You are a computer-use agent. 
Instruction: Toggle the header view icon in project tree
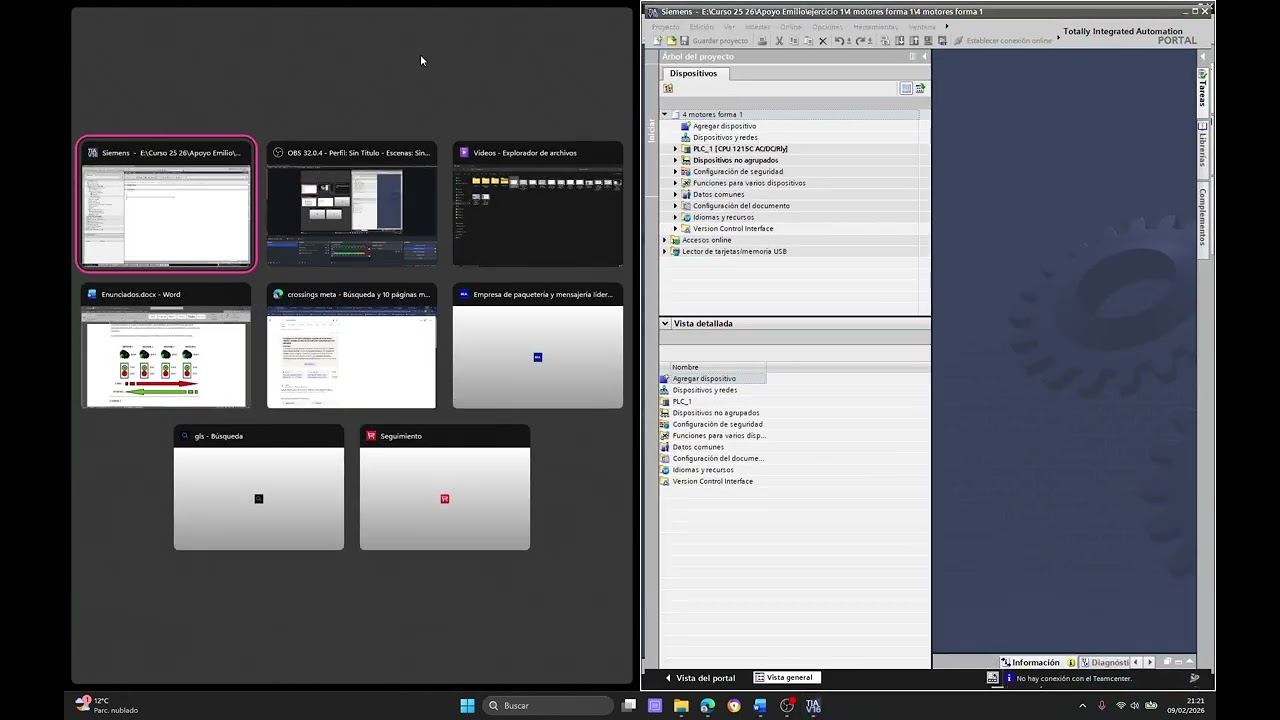[x=906, y=88]
